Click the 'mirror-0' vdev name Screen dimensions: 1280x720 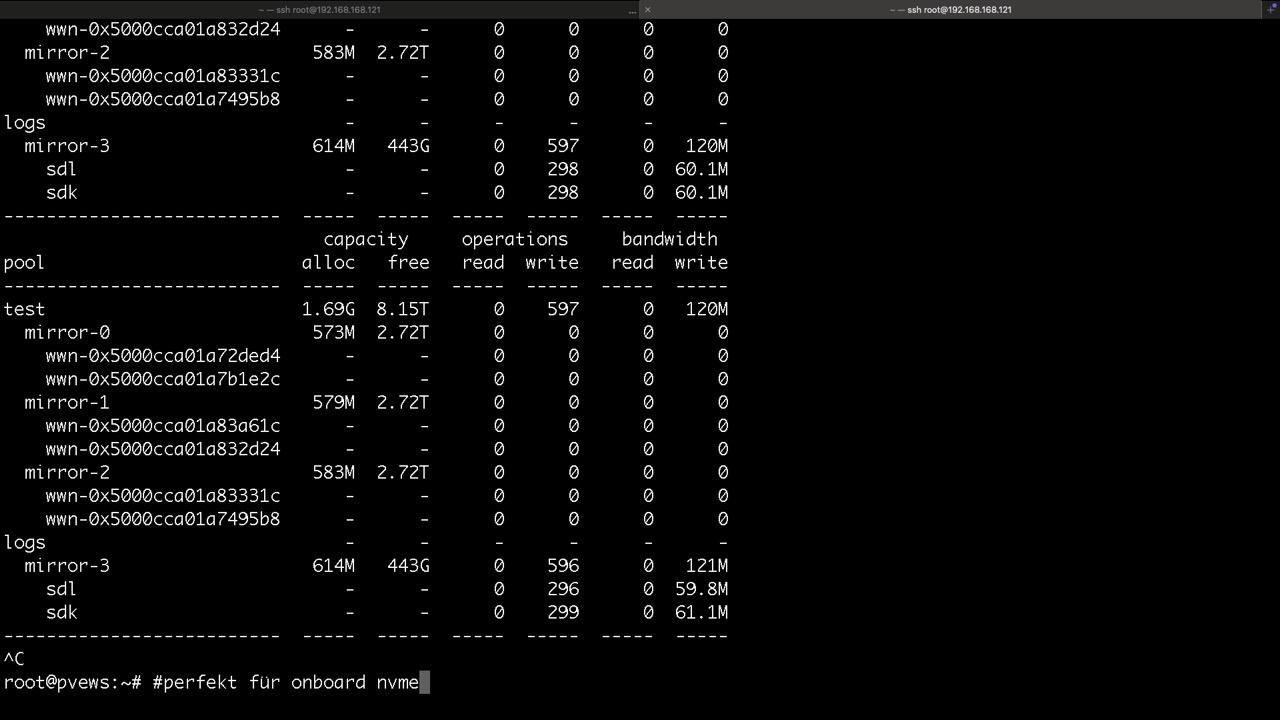pyautogui.click(x=67, y=332)
